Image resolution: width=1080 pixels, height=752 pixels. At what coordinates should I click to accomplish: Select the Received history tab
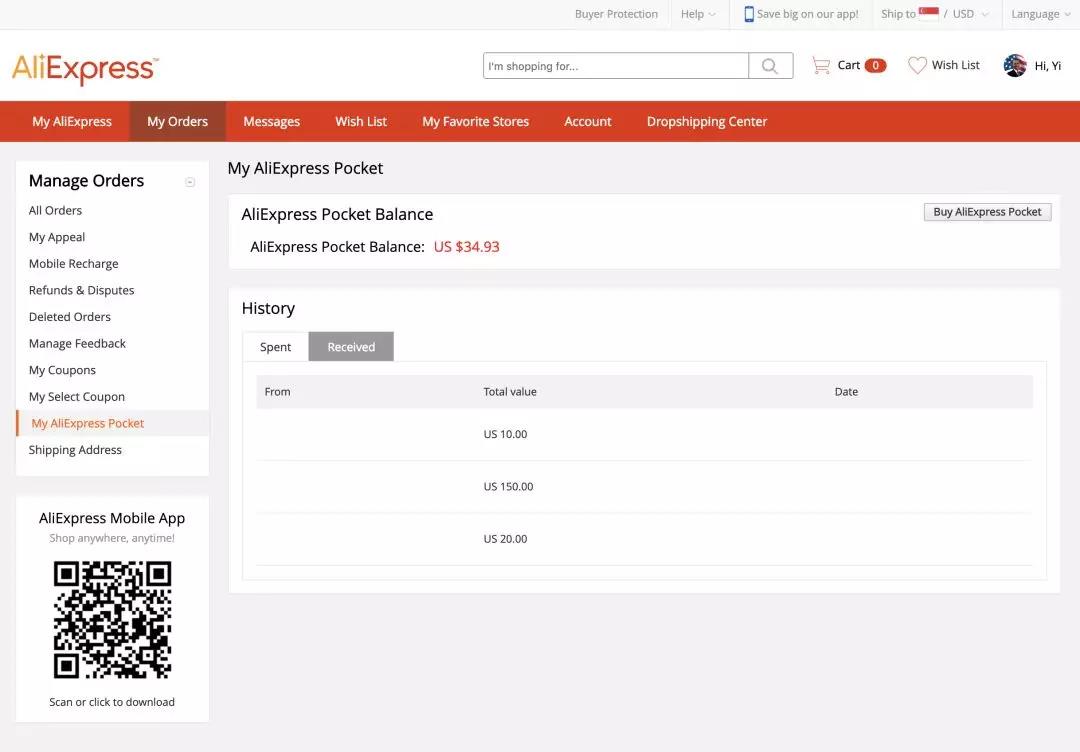351,347
